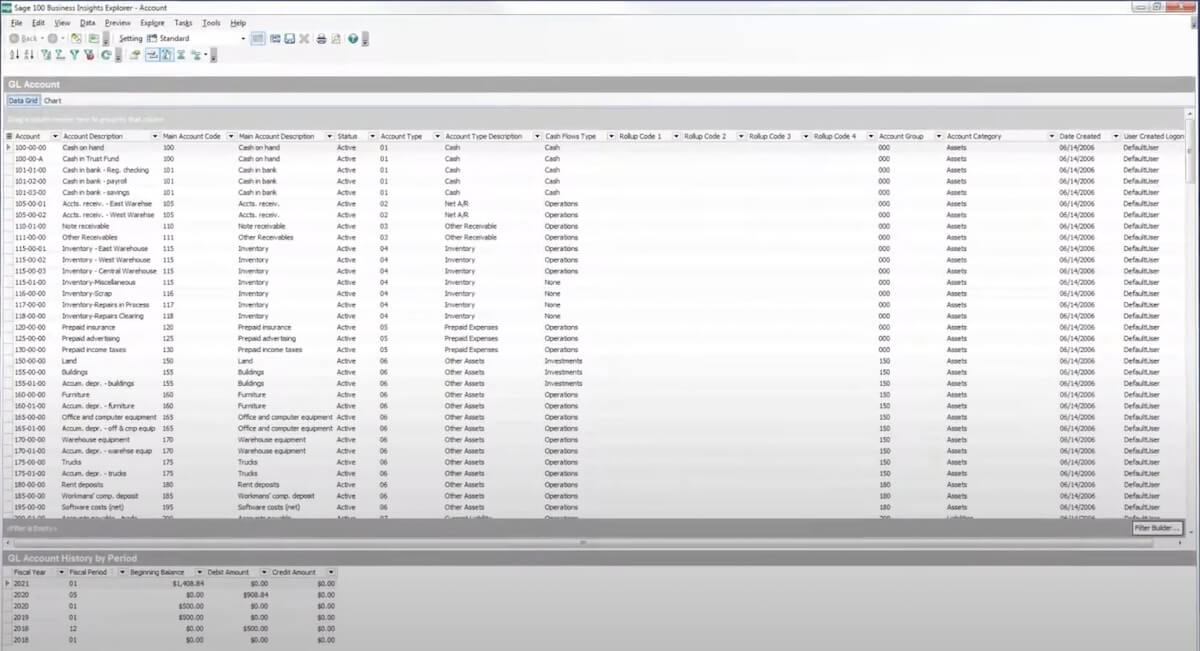Select row 195-00-00 Software costs (net)
The width and height of the screenshot is (1200, 651).
(x=594, y=507)
